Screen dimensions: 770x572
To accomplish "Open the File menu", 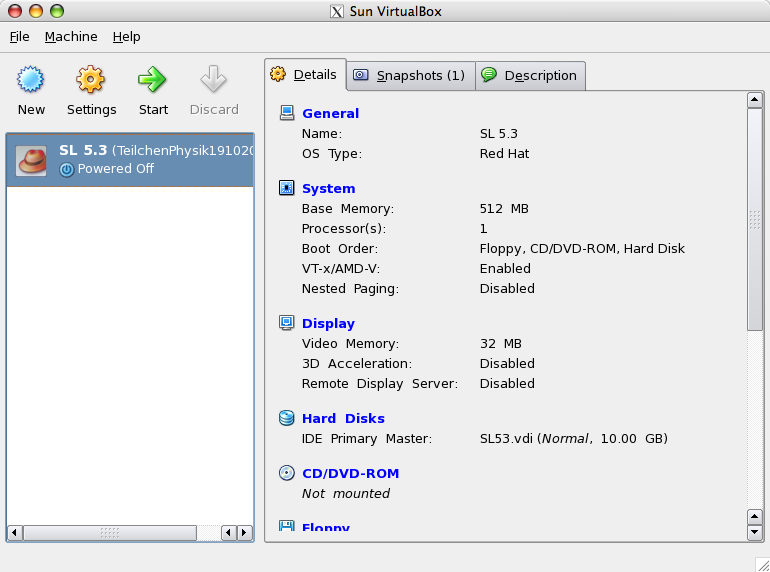I will coord(20,37).
